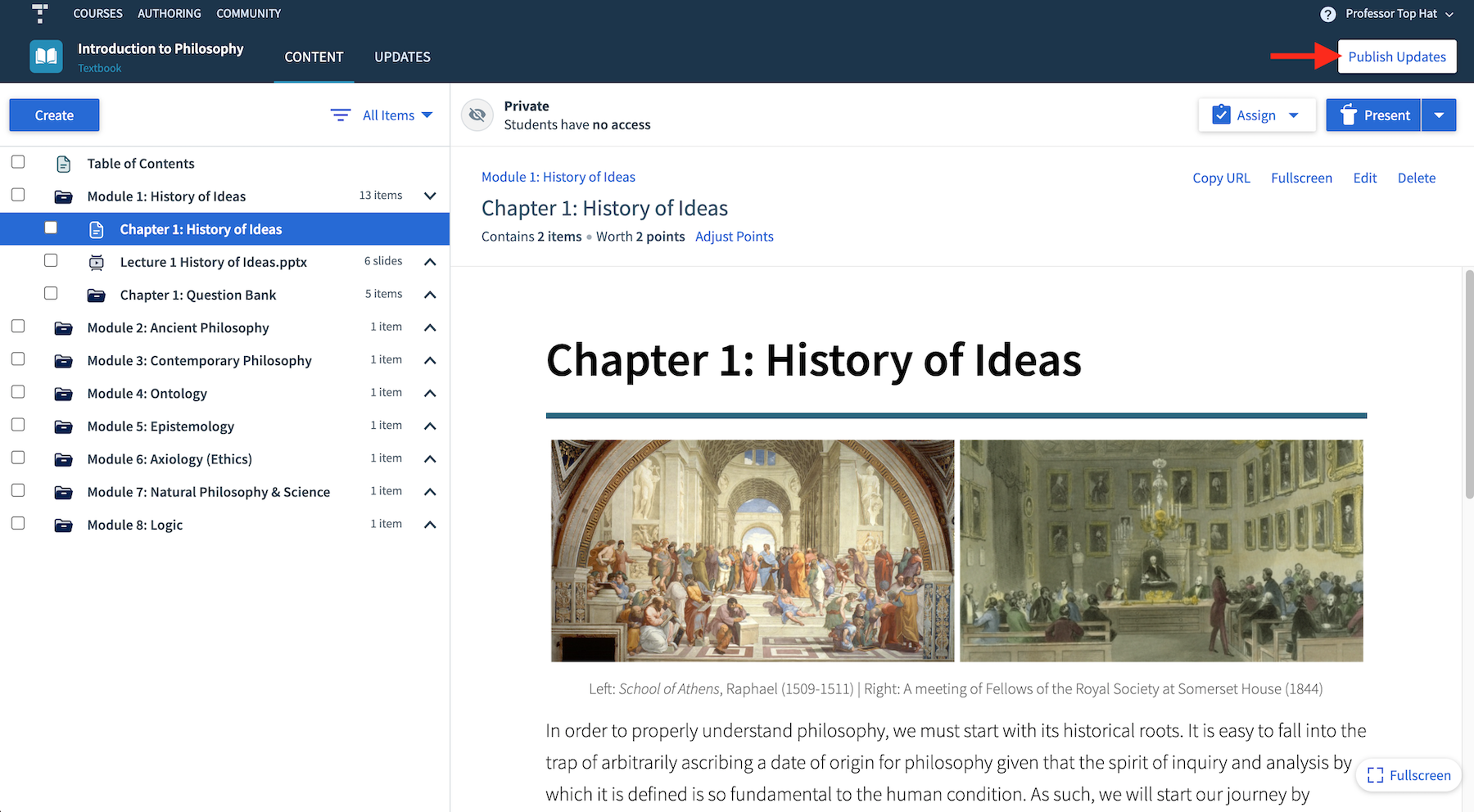
Task: Expand the Module 4: Ontology folder chevron
Action: coord(430,394)
